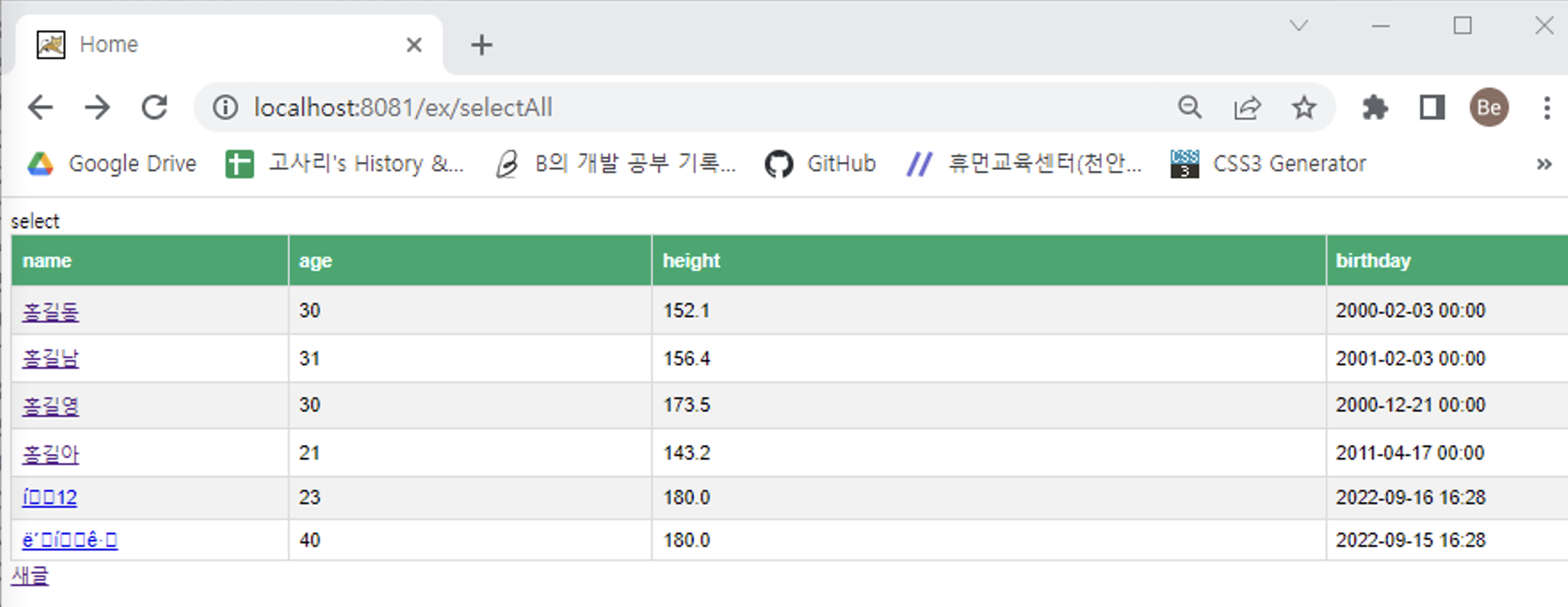Click the 새글 link below table

30,576
